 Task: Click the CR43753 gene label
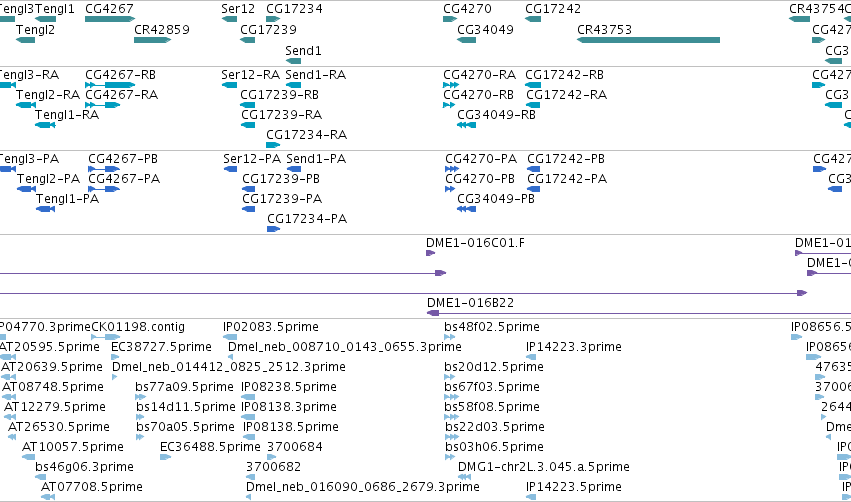click(x=605, y=30)
